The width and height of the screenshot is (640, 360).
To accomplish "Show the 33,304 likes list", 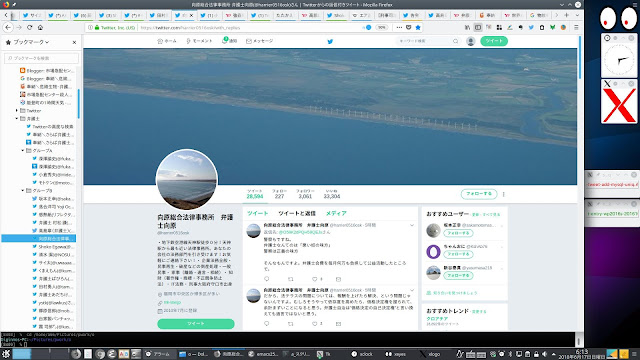I will pos(332,194).
